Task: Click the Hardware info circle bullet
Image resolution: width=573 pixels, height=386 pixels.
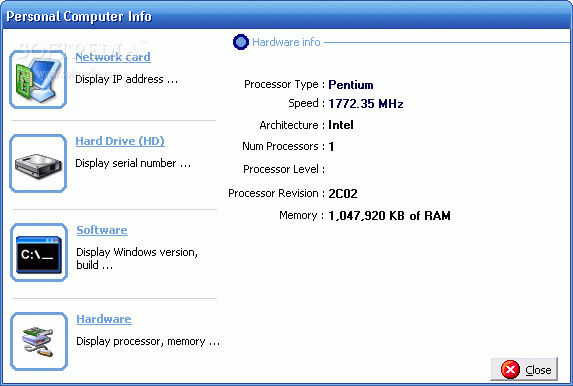Action: pyautogui.click(x=240, y=42)
